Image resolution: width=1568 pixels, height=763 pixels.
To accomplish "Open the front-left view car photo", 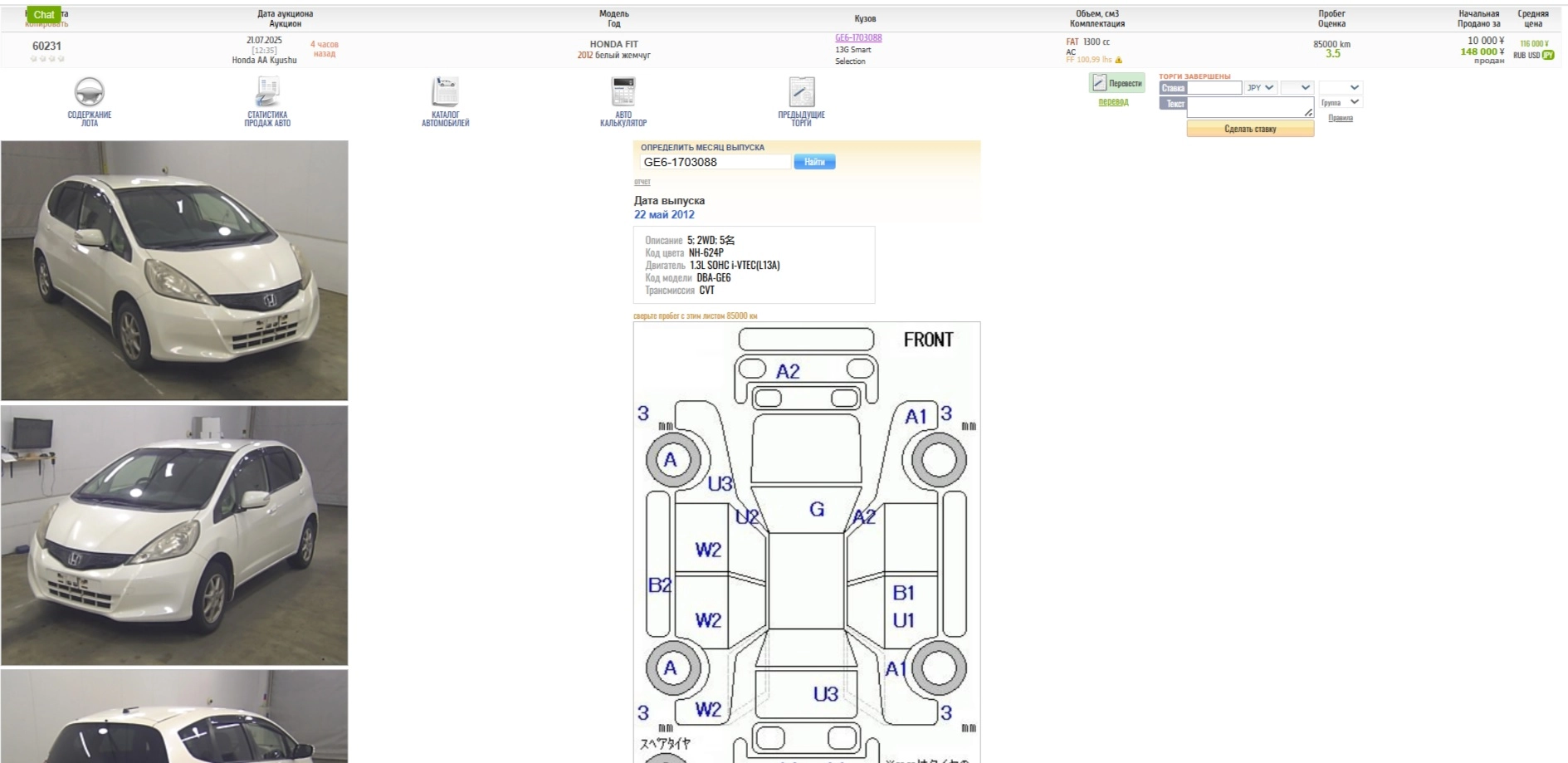I will (x=174, y=271).
